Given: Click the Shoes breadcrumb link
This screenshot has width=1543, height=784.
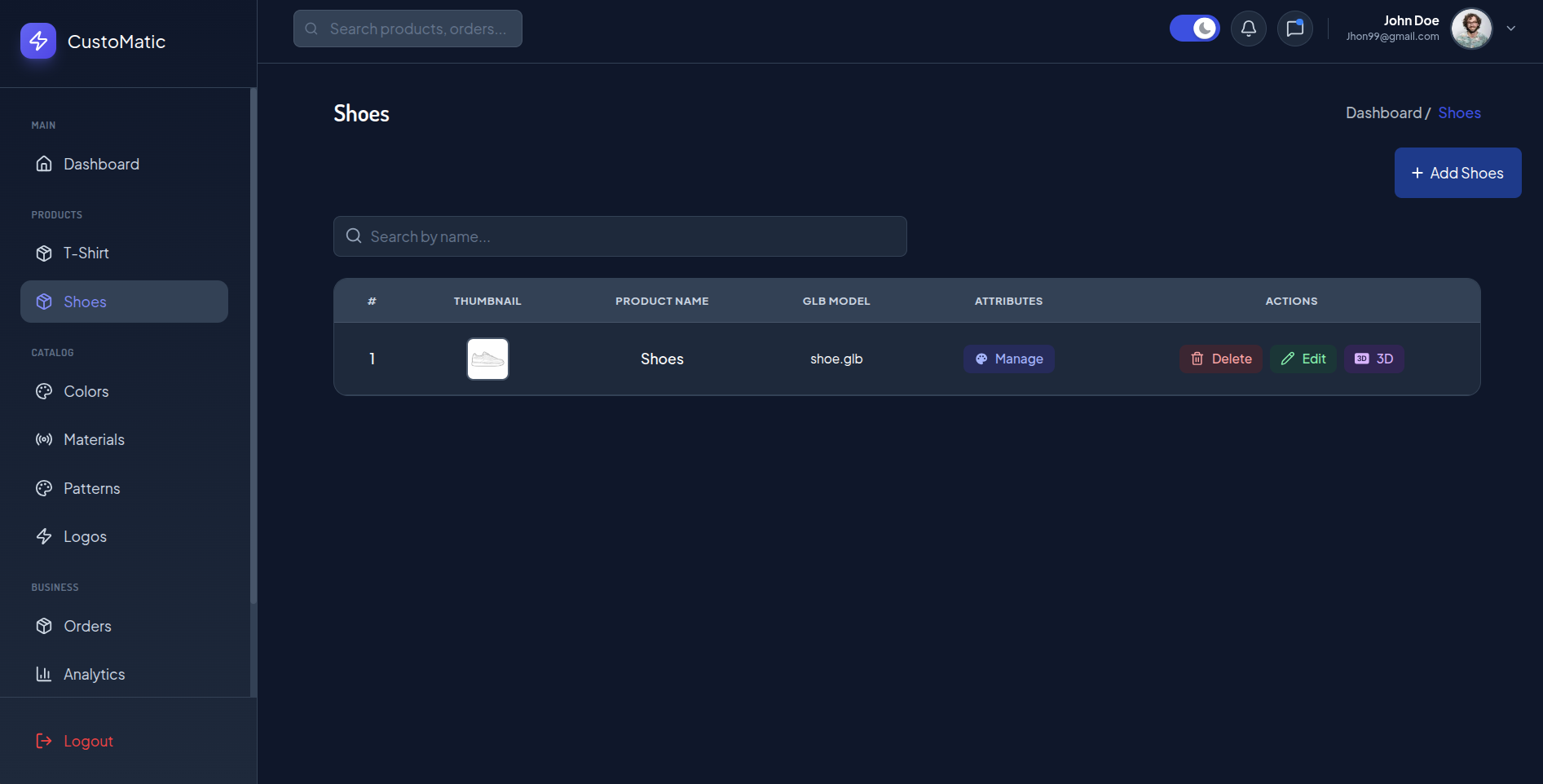Looking at the screenshot, I should click(1459, 112).
